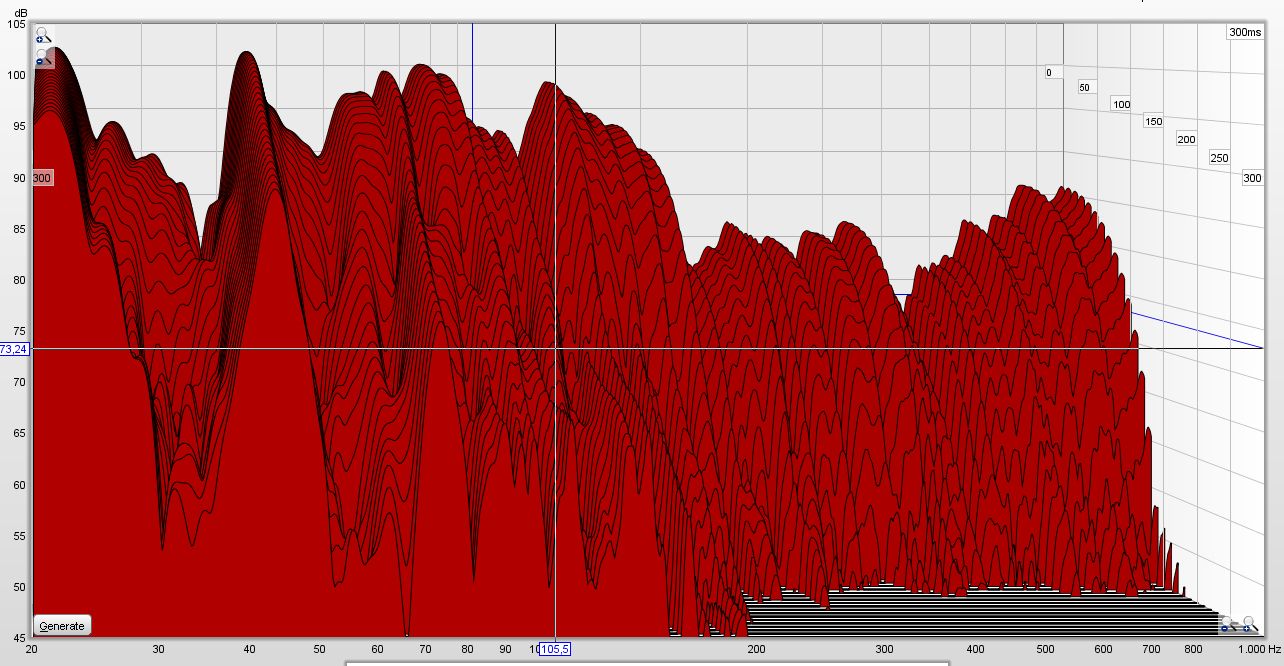Image resolution: width=1284 pixels, height=666 pixels.
Task: Click the Generate button
Action: 62,625
